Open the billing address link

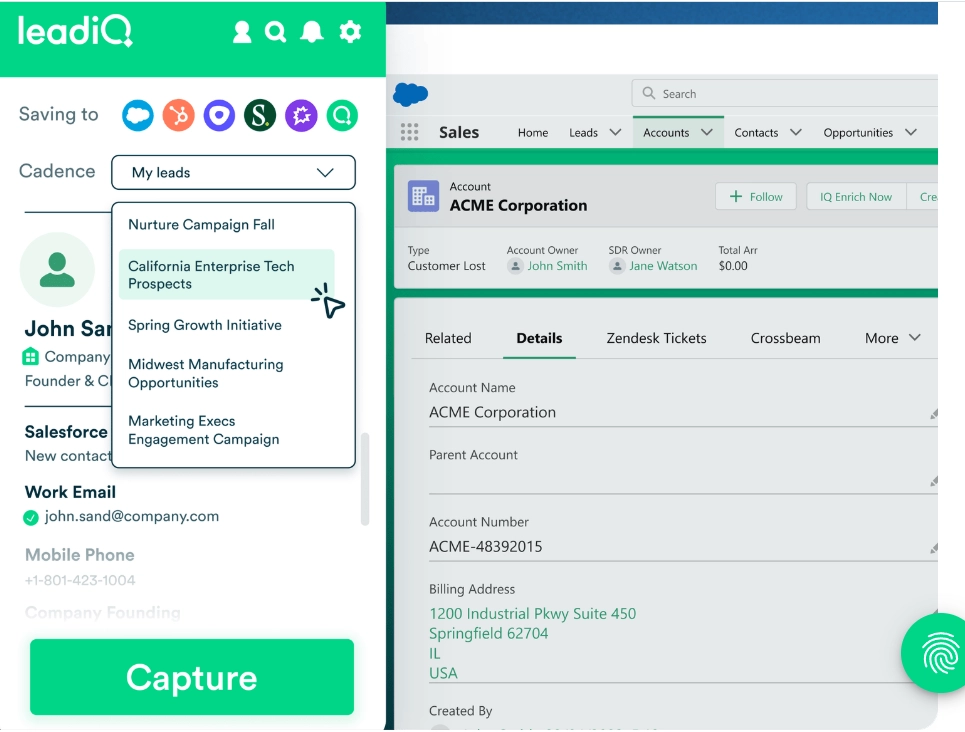coord(532,643)
